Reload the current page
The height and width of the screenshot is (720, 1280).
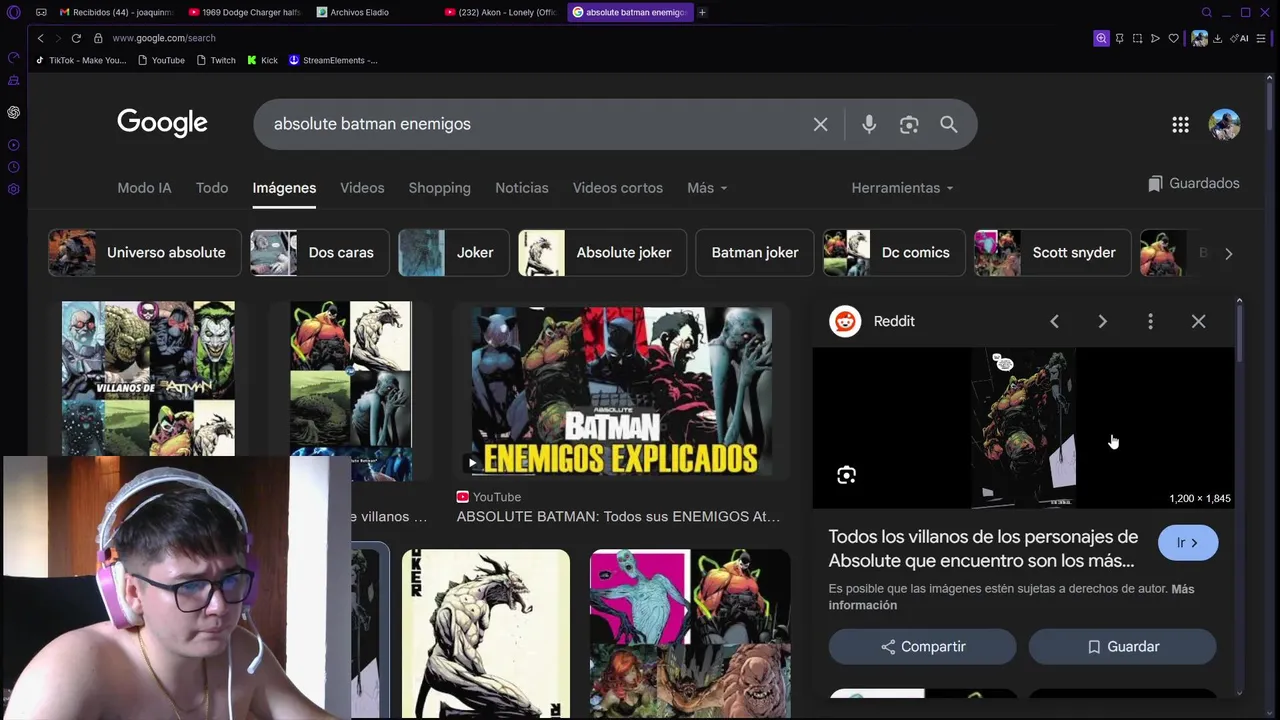click(x=76, y=38)
